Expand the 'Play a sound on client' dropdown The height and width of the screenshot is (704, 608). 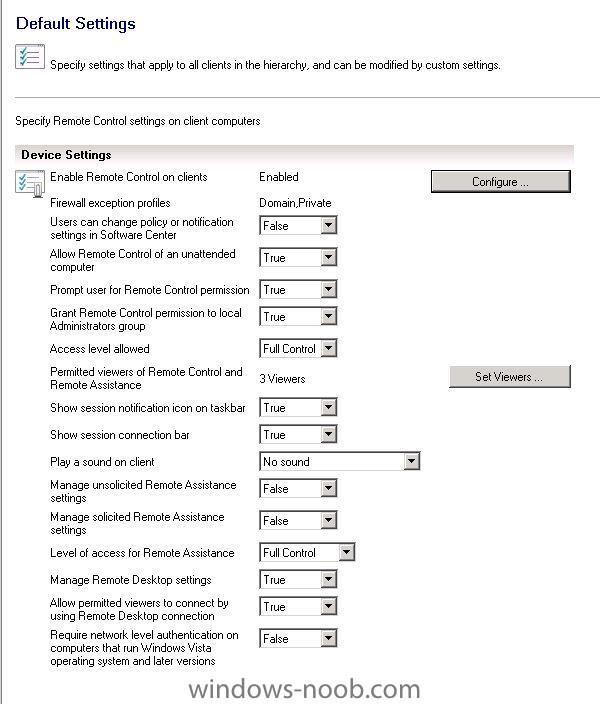(x=340, y=462)
